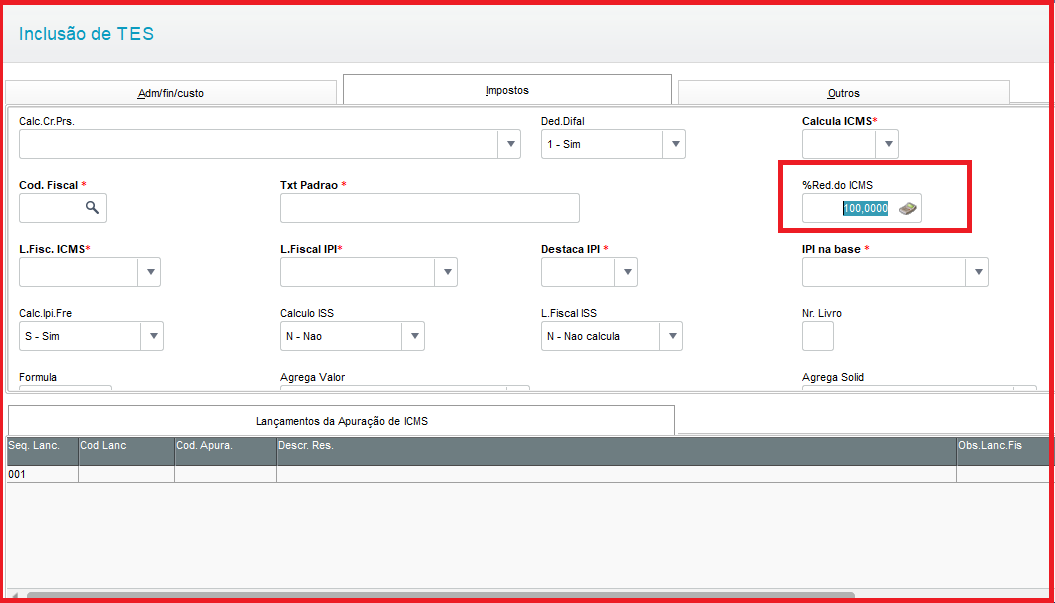This screenshot has height=603, width=1055.
Task: Click the Nr. Livro input box
Action: point(817,336)
